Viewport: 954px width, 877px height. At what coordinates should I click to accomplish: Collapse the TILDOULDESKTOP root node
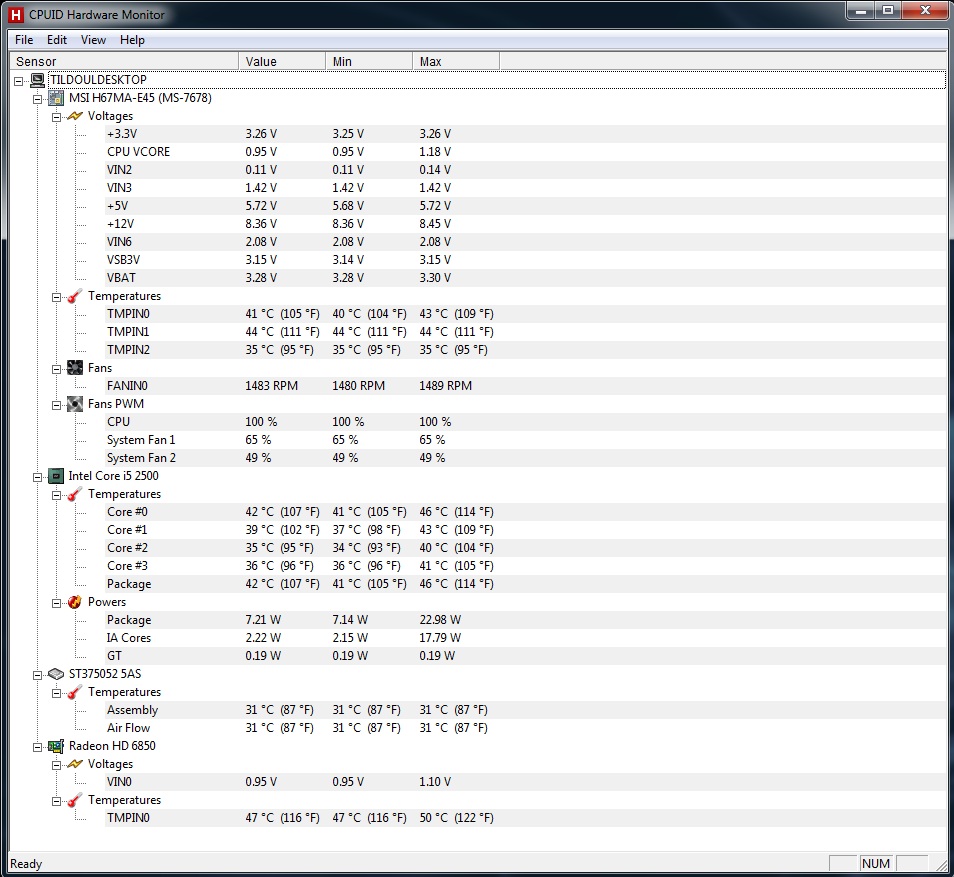pos(19,81)
